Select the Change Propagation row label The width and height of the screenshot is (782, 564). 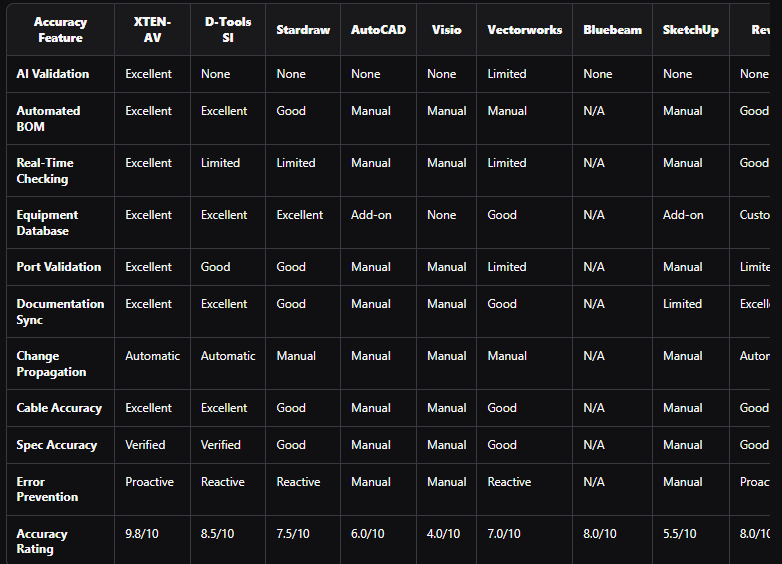click(51, 364)
